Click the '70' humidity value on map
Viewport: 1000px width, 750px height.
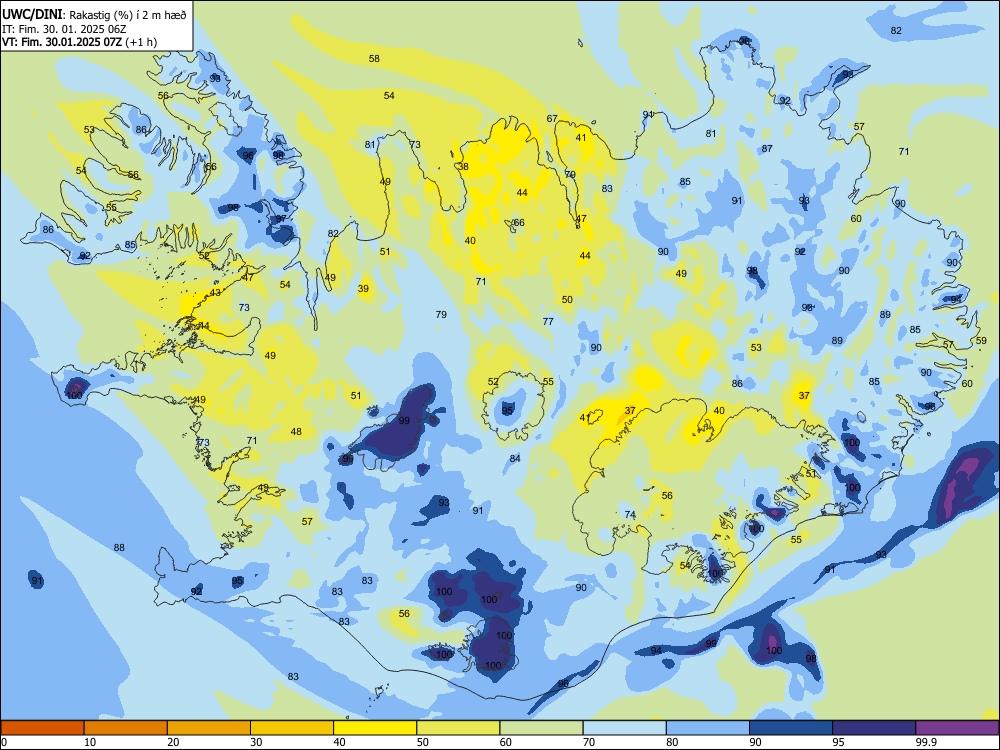570,174
